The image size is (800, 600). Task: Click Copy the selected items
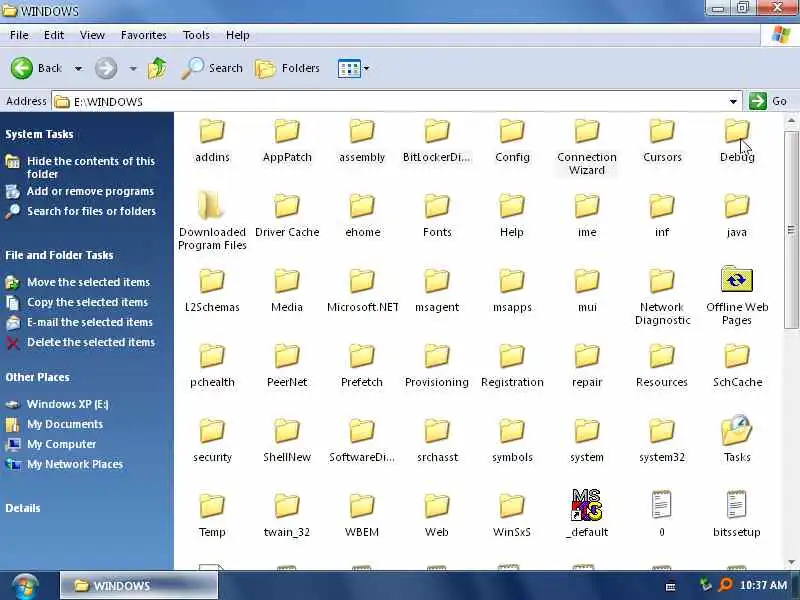(87, 302)
